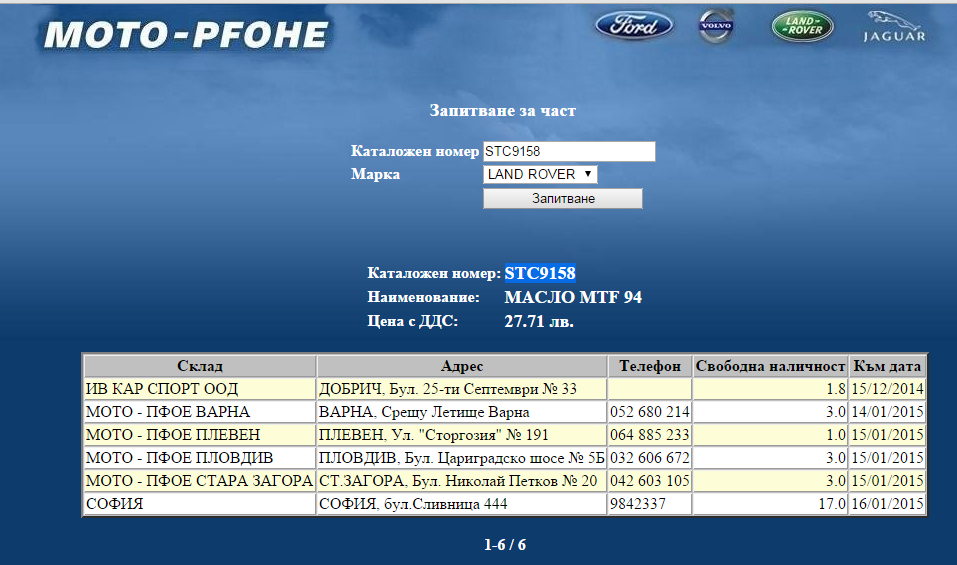Click the Към дата column header

[887, 366]
